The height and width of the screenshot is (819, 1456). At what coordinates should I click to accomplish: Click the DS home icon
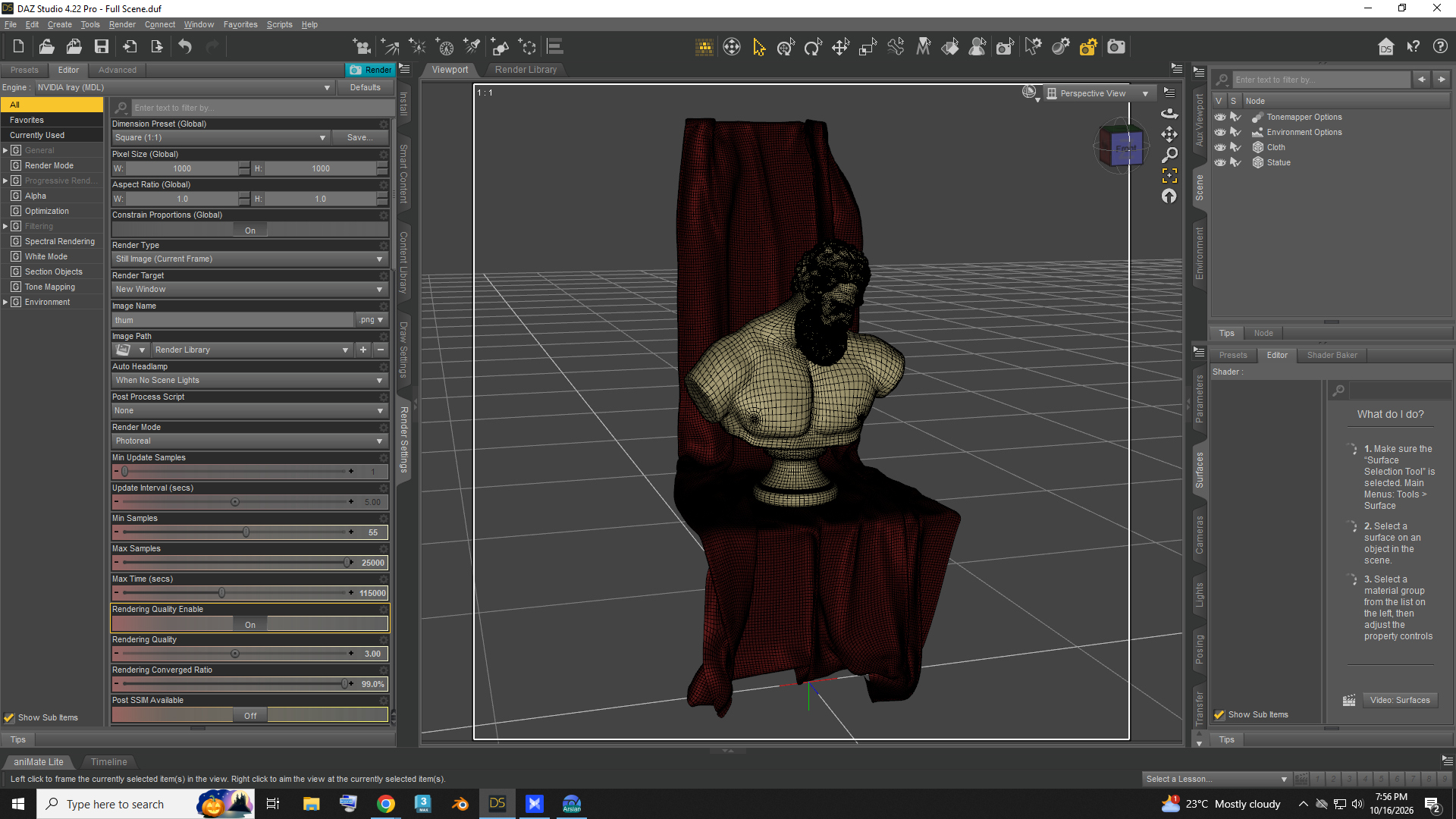pos(1385,47)
